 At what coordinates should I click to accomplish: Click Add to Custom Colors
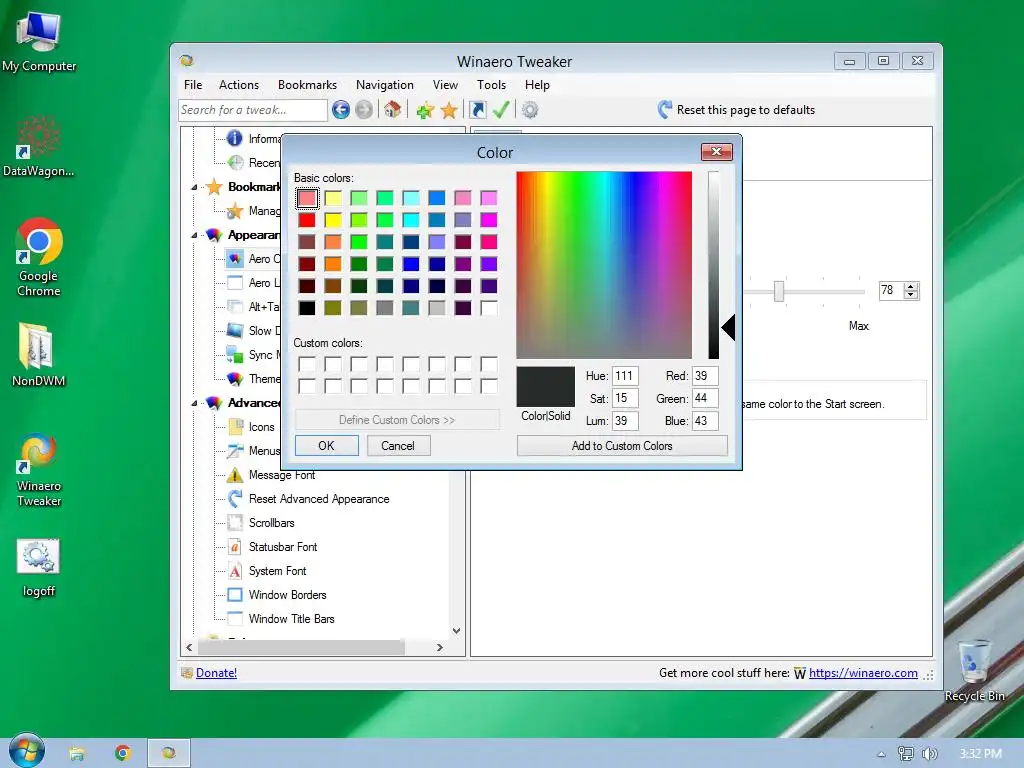[x=622, y=445]
